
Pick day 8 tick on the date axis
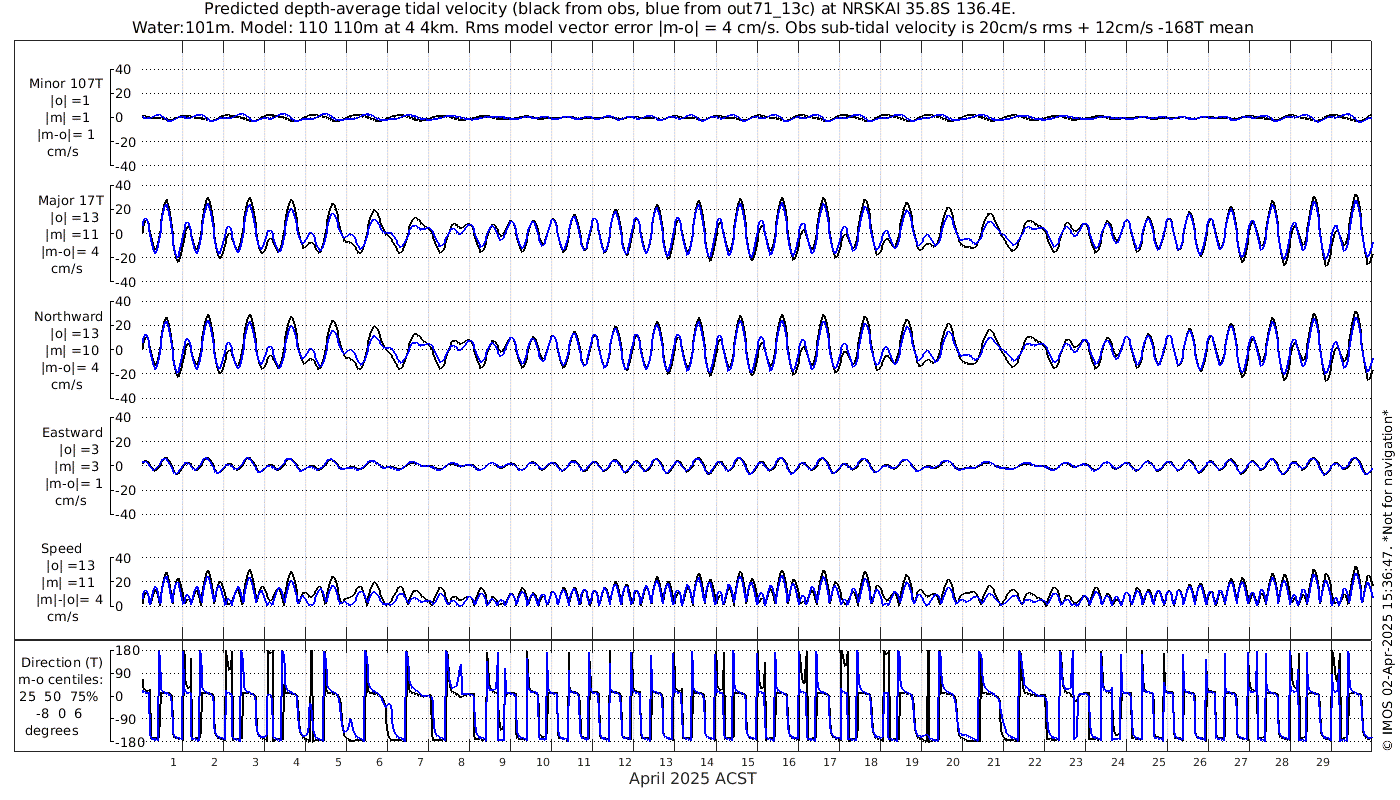click(461, 762)
